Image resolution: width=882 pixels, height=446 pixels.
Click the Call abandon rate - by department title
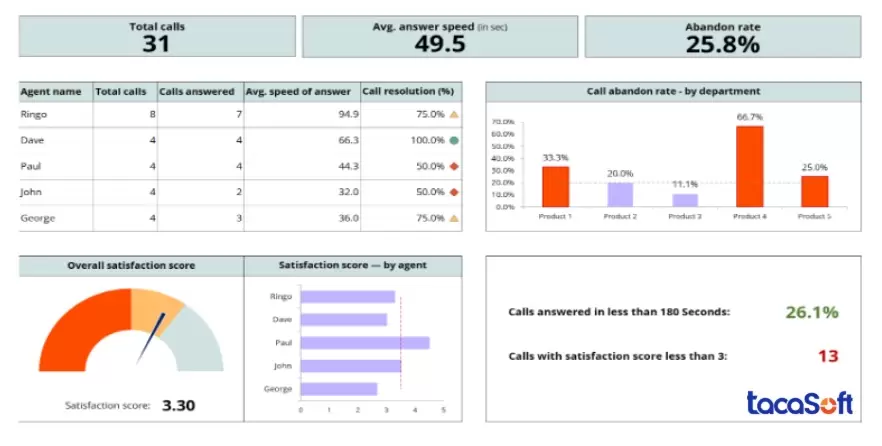pyautogui.click(x=673, y=91)
